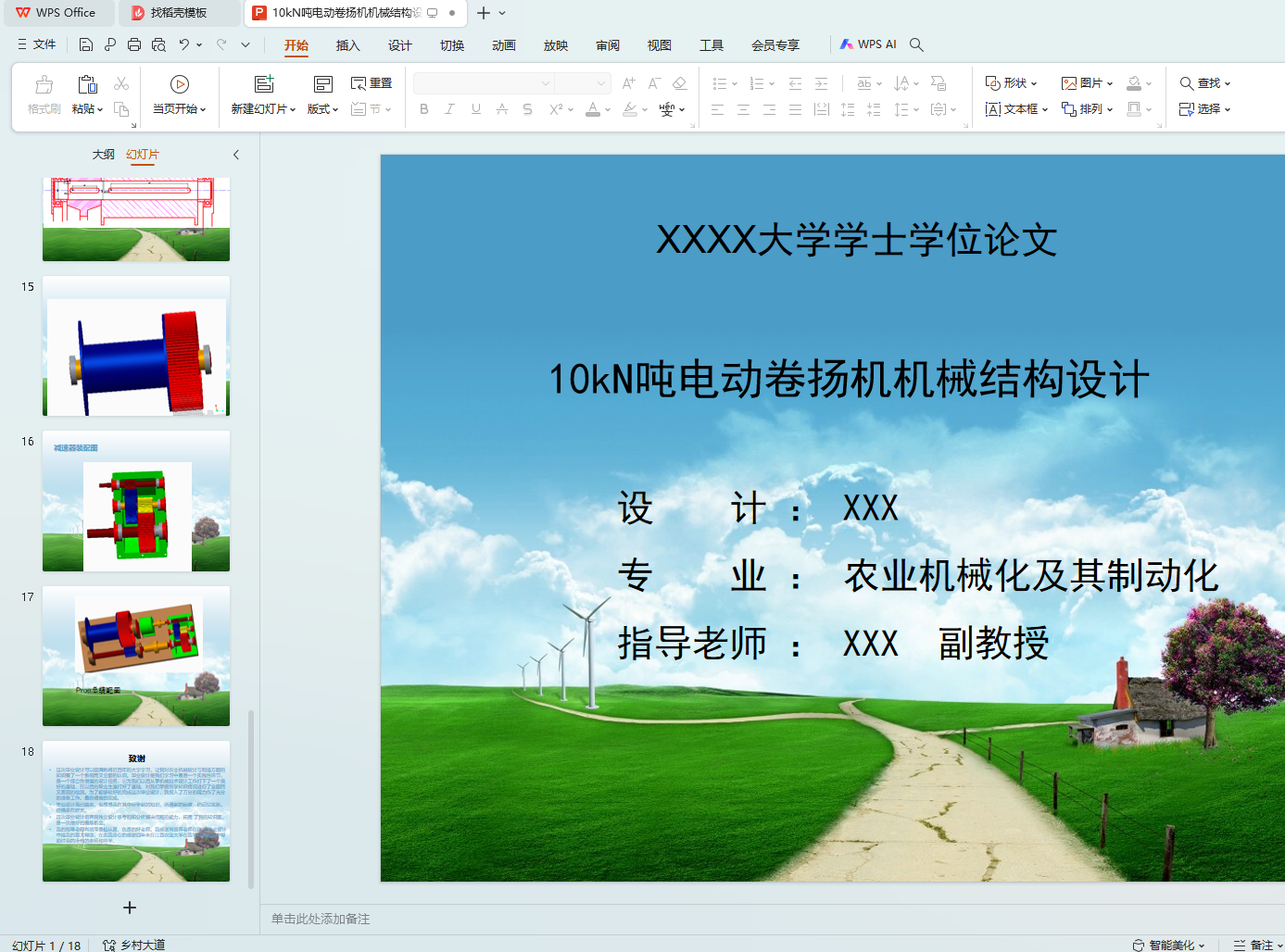Increase font size with A+ icon
This screenshot has height=952, width=1285.
pos(629,83)
